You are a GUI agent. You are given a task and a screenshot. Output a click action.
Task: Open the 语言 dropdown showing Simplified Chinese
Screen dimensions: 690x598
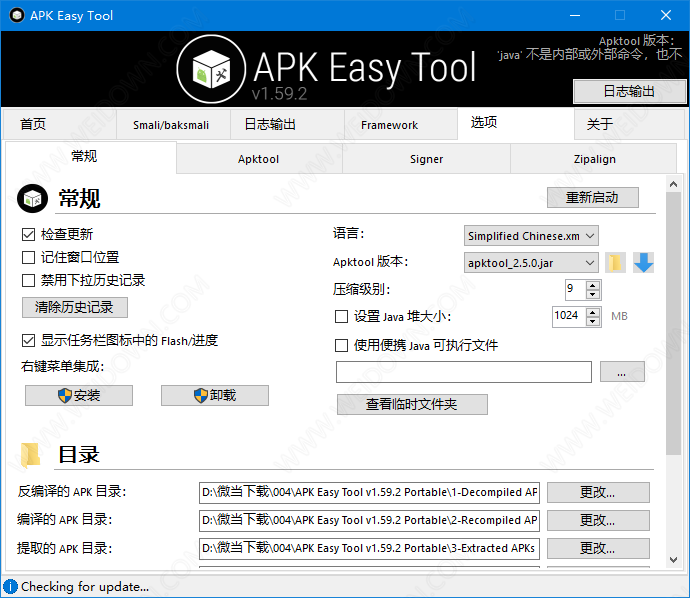[x=531, y=236]
